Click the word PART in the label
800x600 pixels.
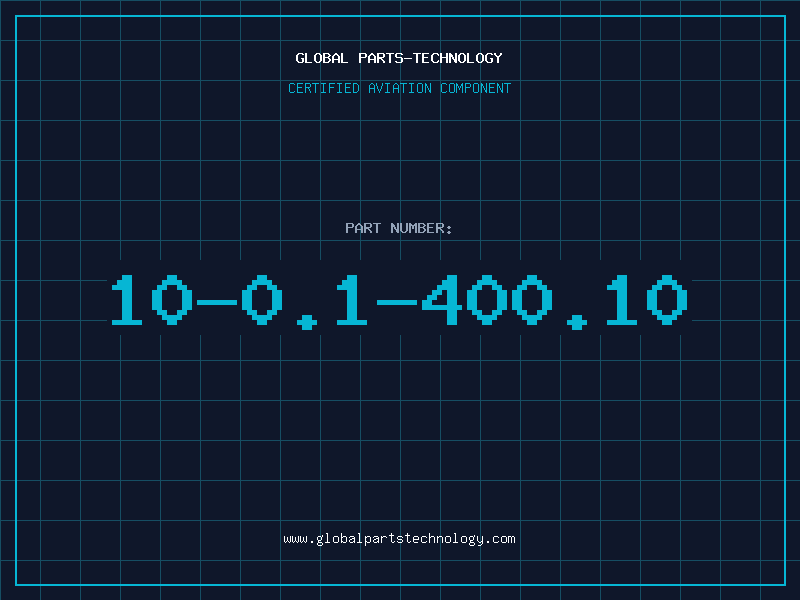pyautogui.click(x=363, y=228)
